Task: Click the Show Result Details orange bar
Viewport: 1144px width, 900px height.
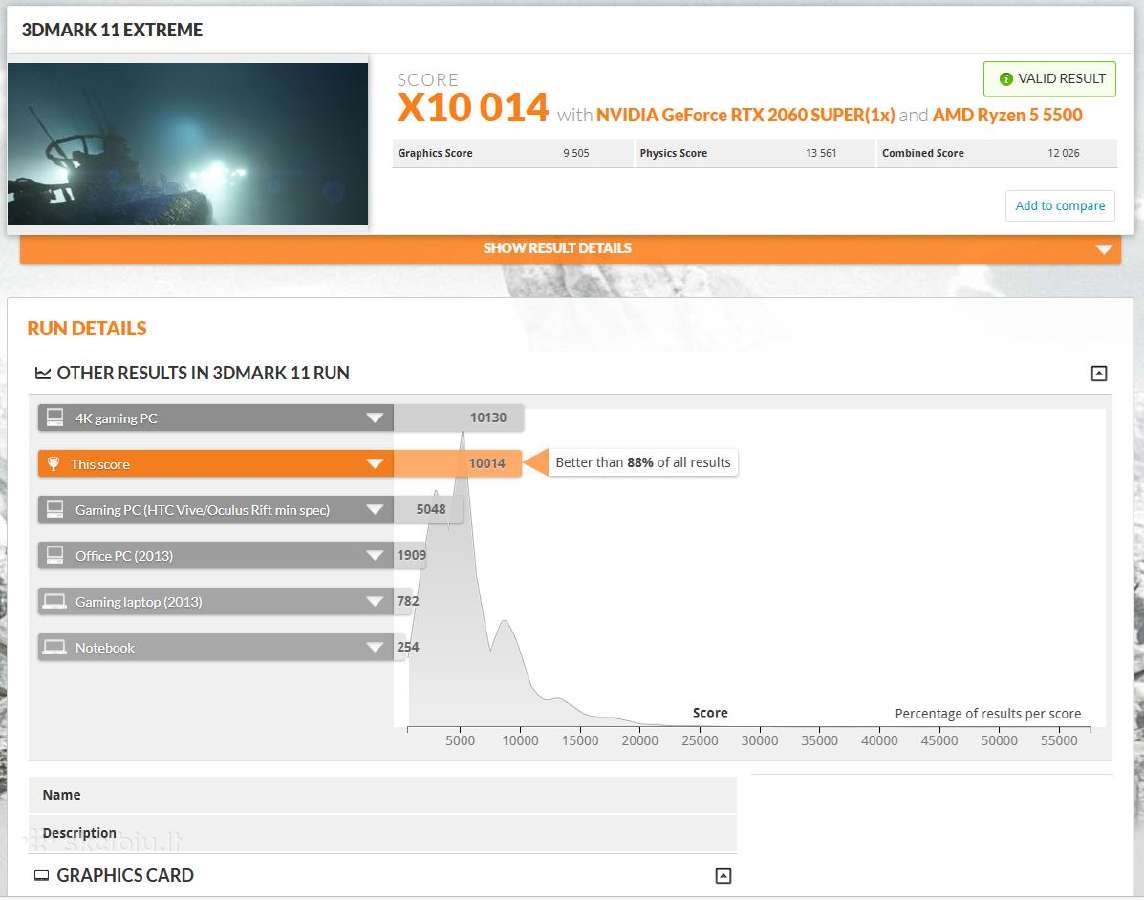Action: (x=571, y=249)
